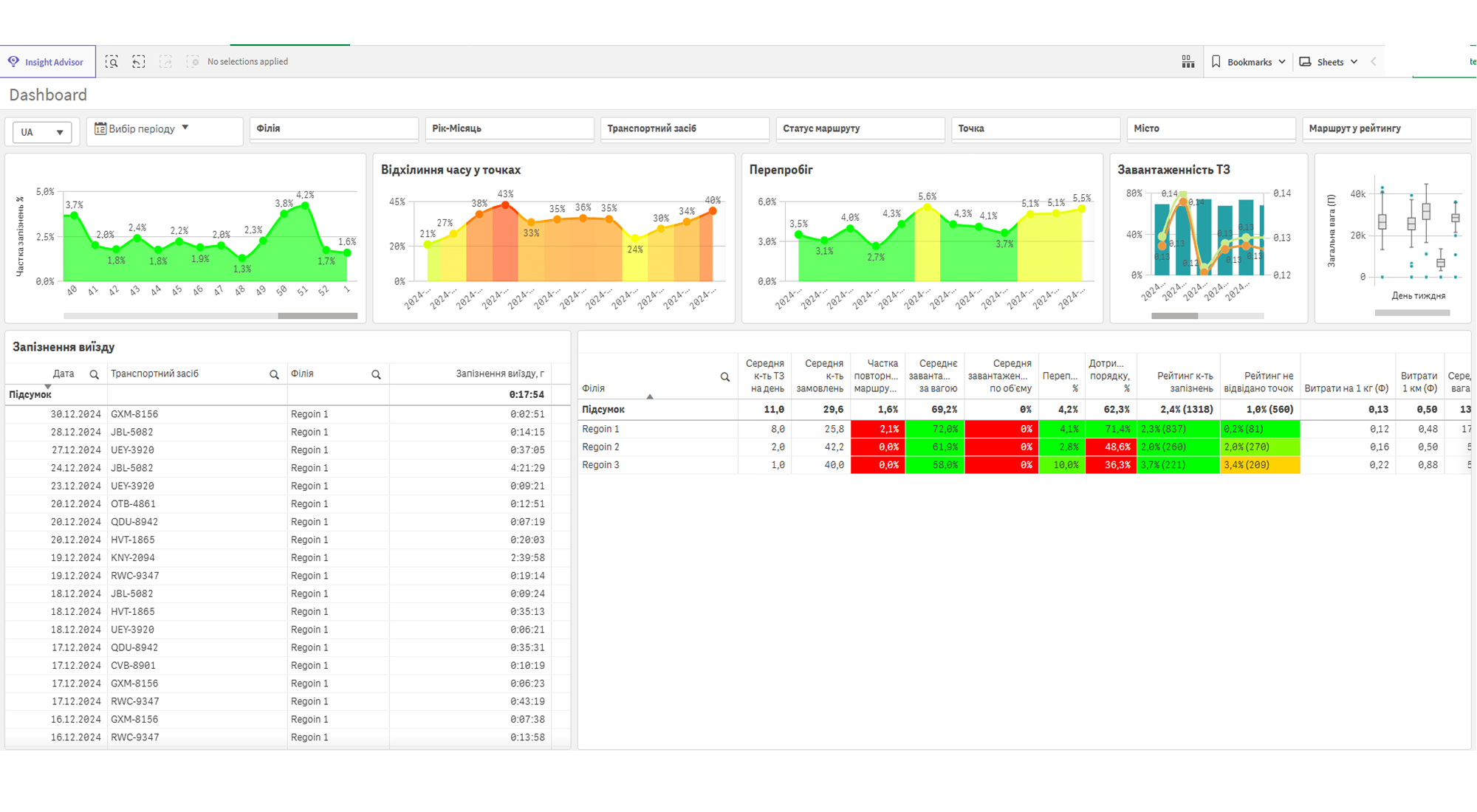Open the UA language dropdown

42,132
